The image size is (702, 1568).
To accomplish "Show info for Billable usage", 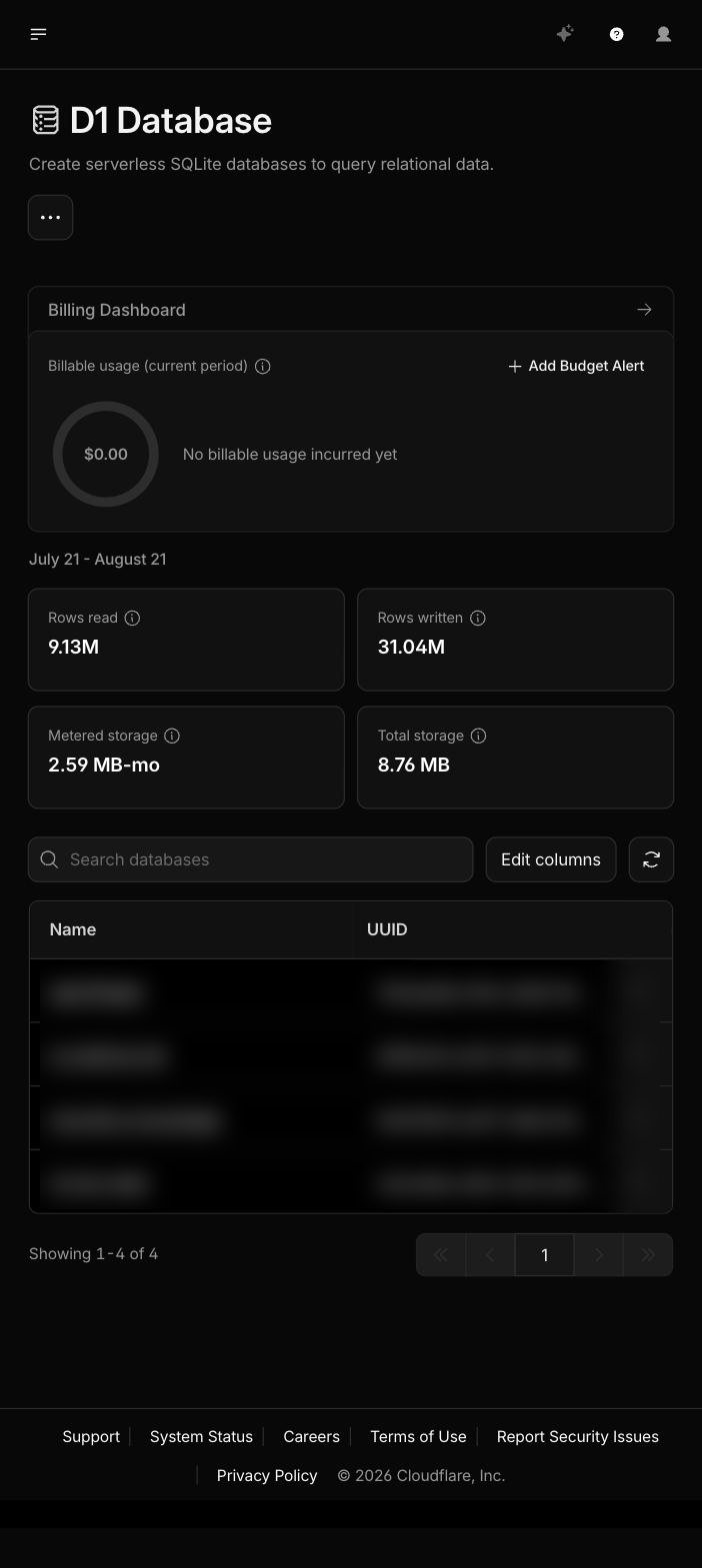I will (x=263, y=366).
